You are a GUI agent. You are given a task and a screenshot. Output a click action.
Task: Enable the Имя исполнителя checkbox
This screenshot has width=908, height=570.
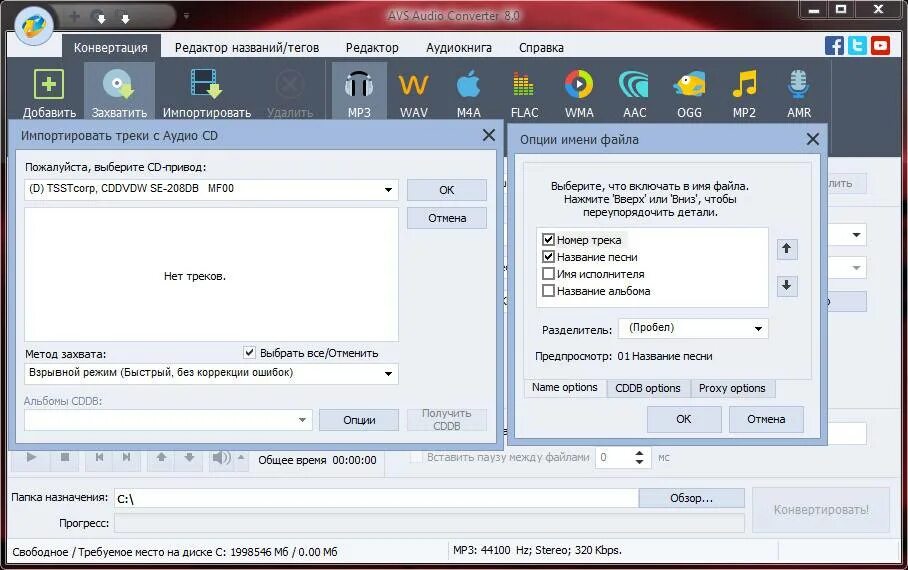point(548,273)
